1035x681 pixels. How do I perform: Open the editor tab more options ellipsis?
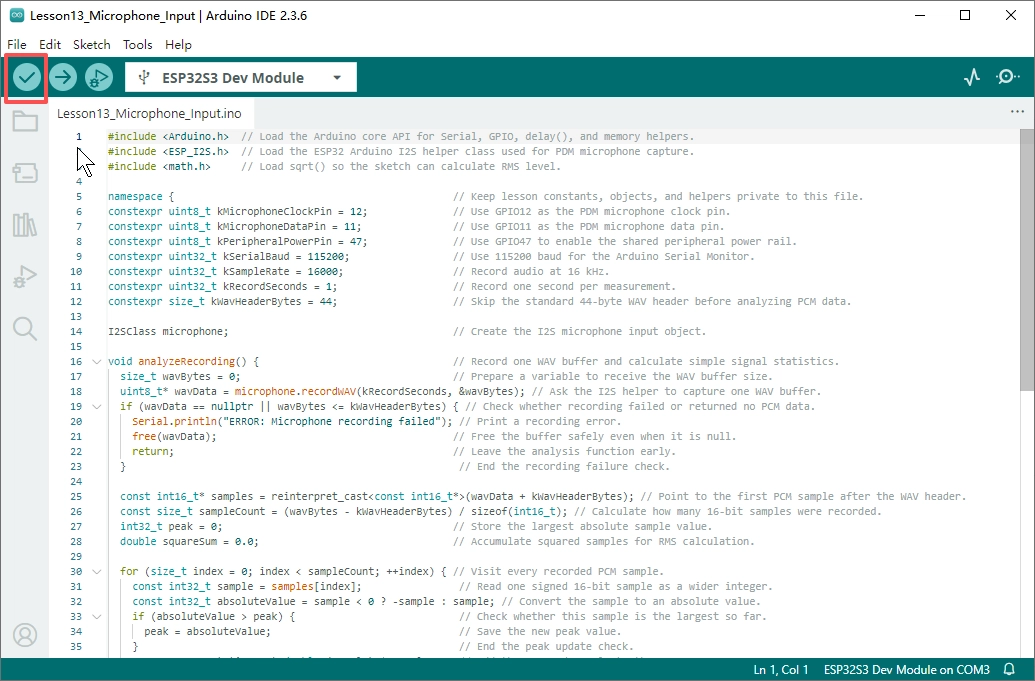tap(1017, 112)
